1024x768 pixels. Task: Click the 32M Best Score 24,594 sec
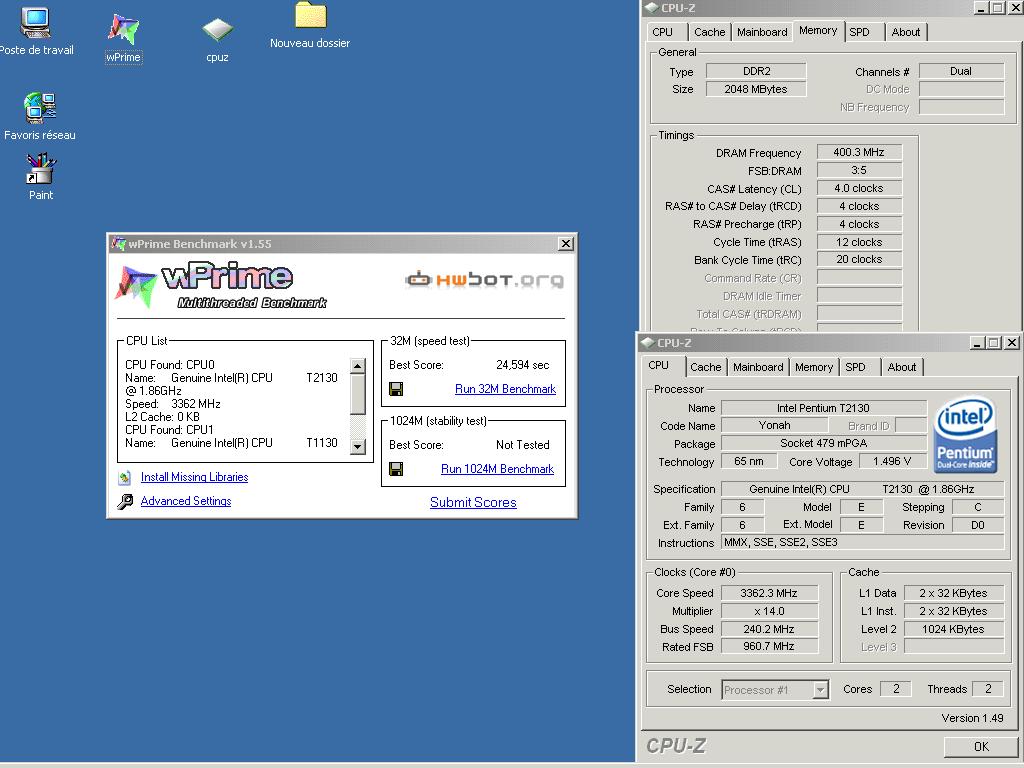(522, 365)
